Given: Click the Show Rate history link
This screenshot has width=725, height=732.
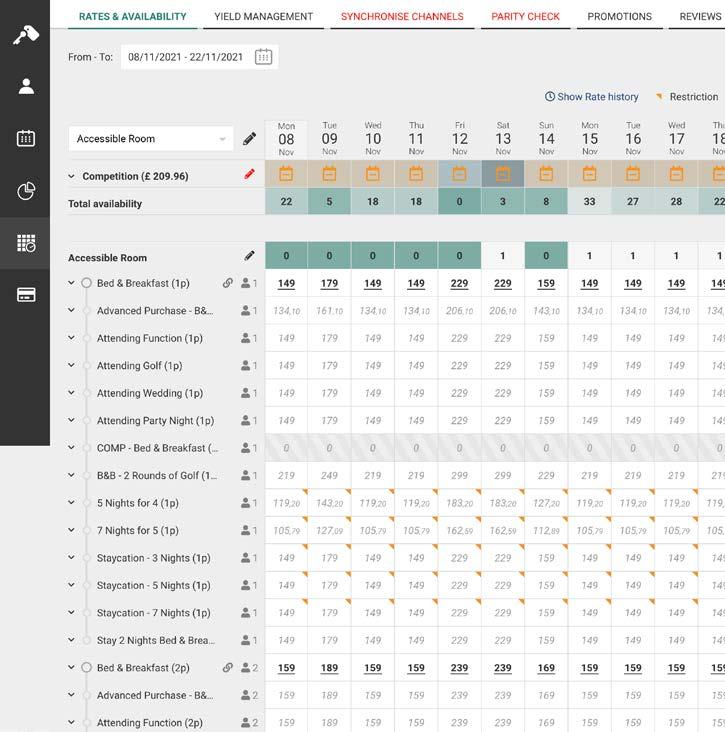Looking at the screenshot, I should [591, 97].
